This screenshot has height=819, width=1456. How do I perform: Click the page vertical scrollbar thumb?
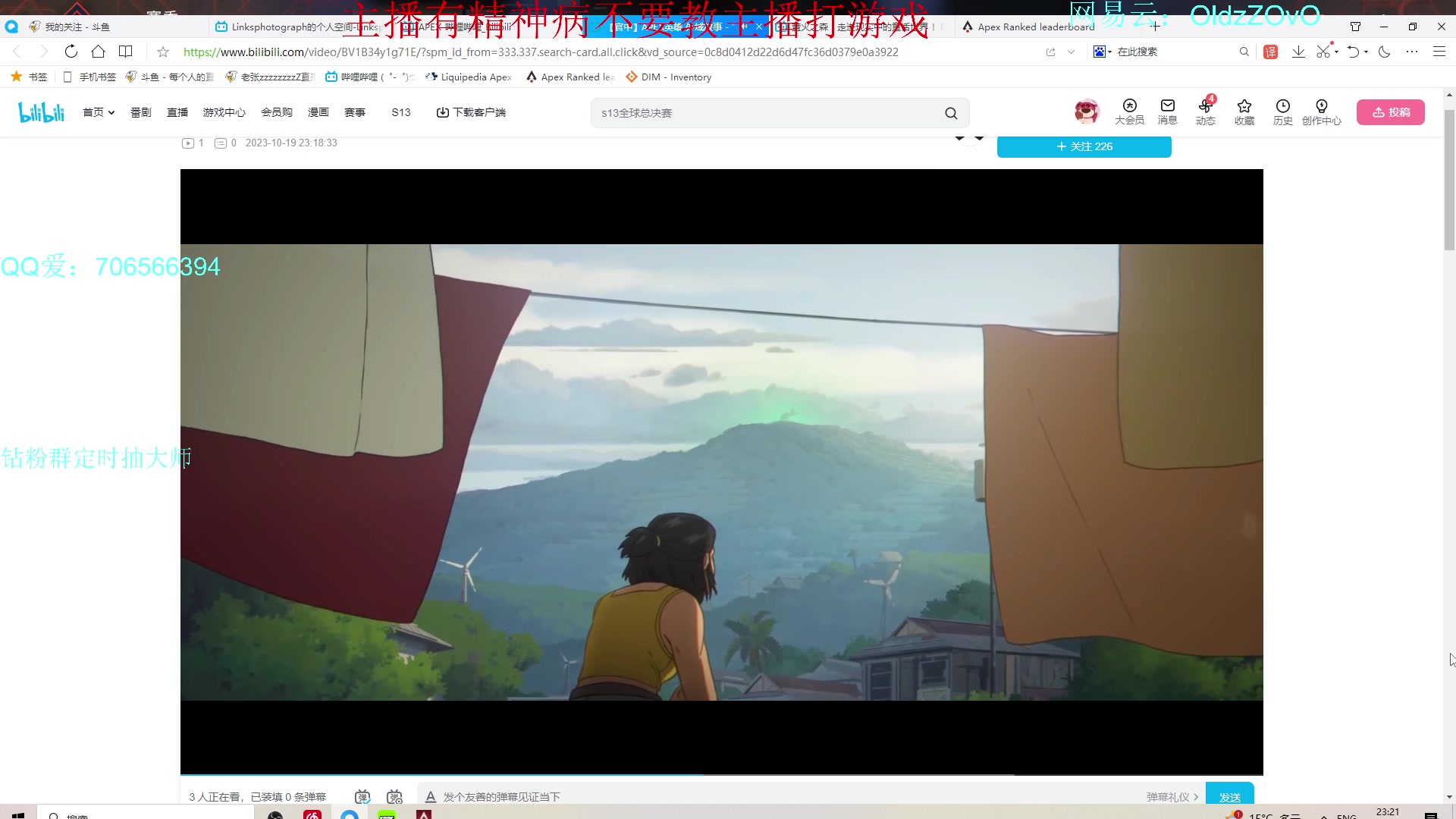pos(1449,180)
